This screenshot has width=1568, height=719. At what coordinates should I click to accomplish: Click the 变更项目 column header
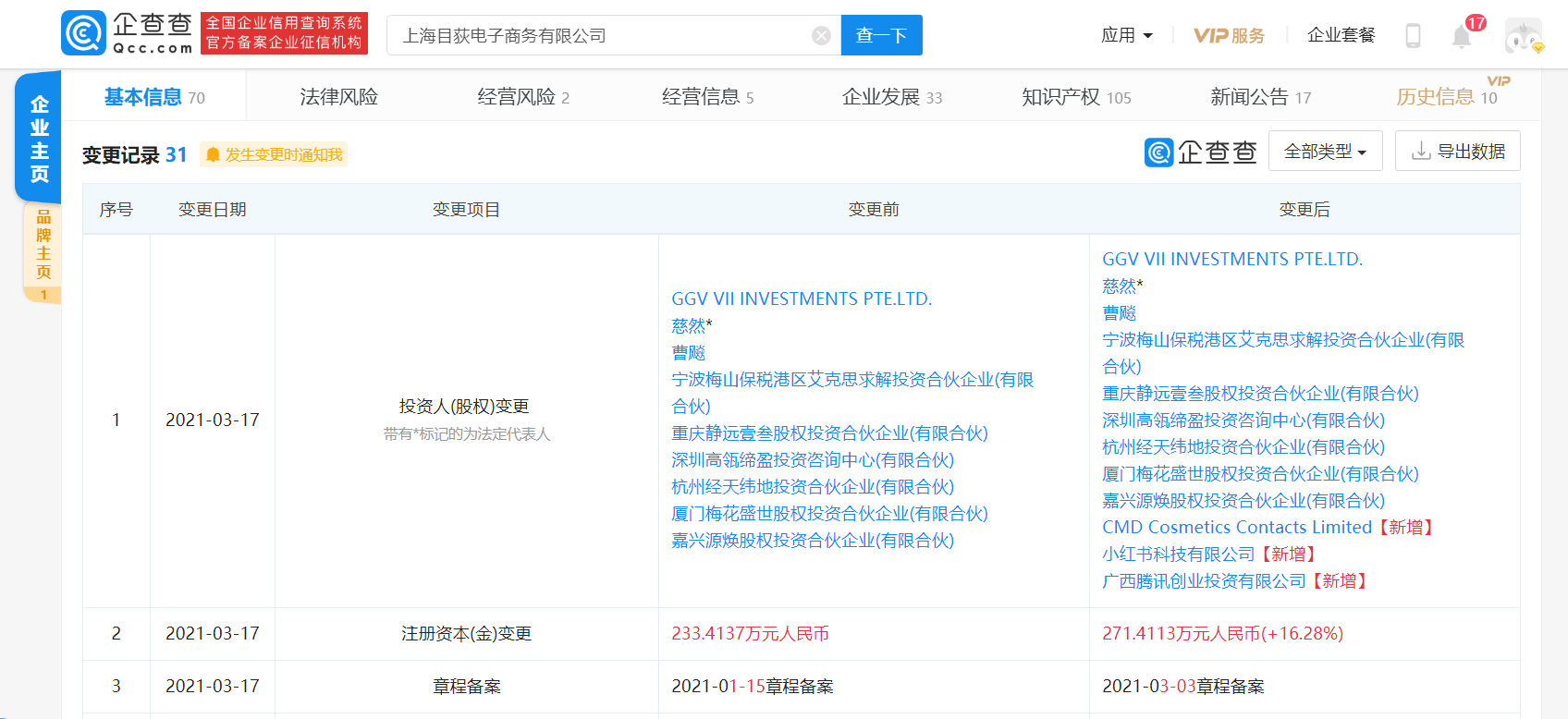point(466,209)
